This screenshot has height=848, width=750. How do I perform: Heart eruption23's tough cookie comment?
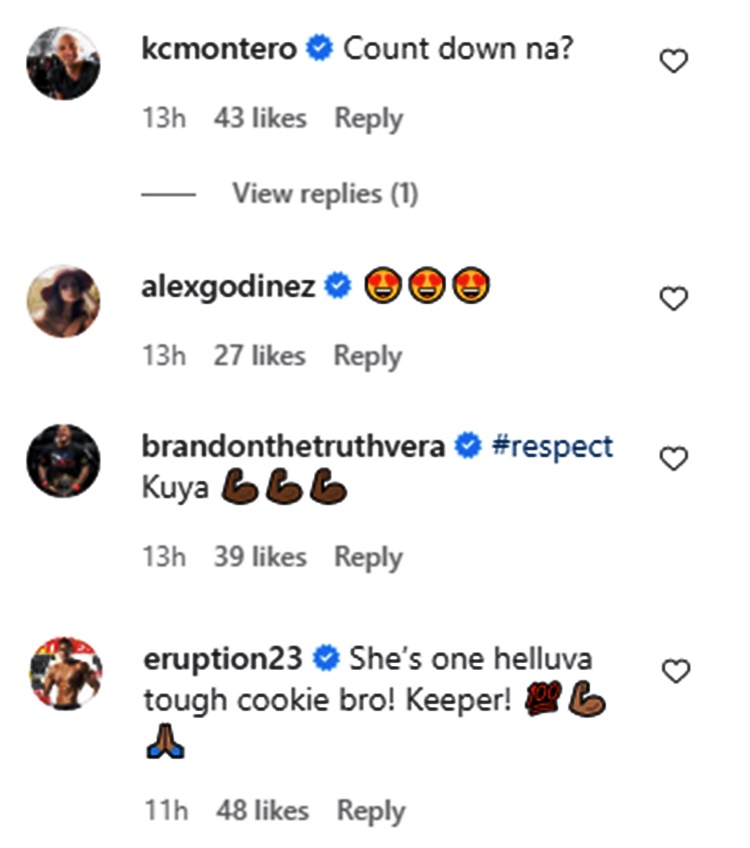(x=676, y=672)
